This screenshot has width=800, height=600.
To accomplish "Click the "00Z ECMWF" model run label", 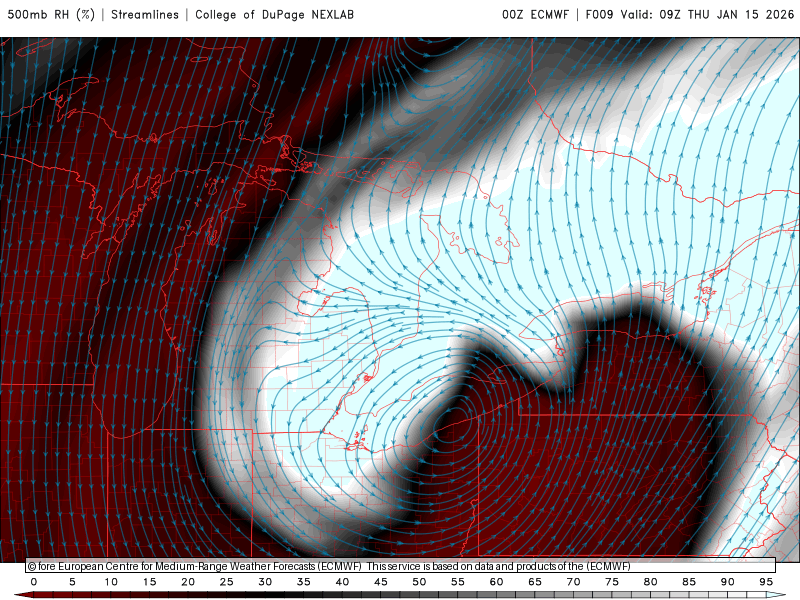I will coord(535,15).
